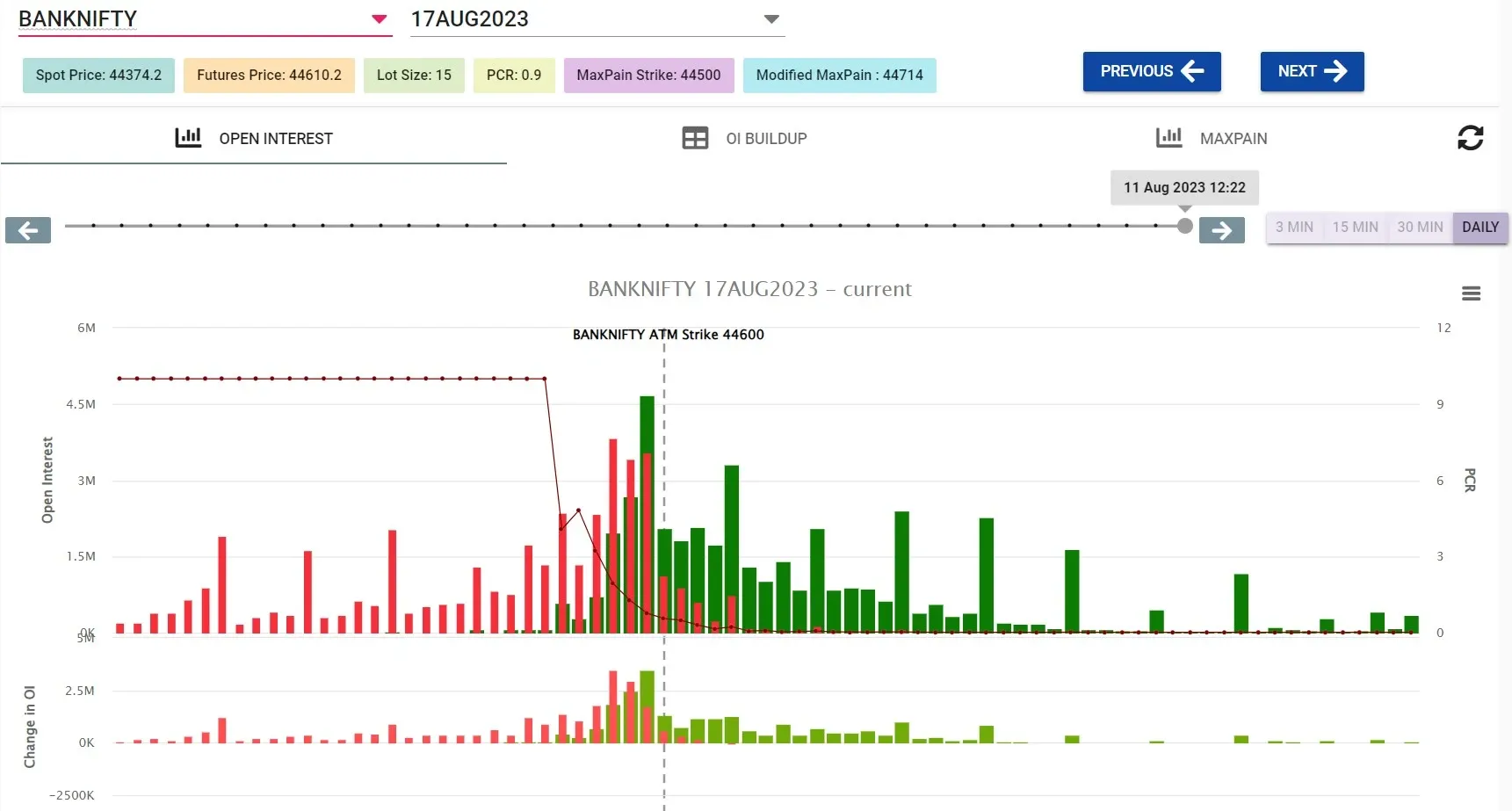Step timeline forward with right arrow
The image size is (1512, 811).
tap(1221, 230)
